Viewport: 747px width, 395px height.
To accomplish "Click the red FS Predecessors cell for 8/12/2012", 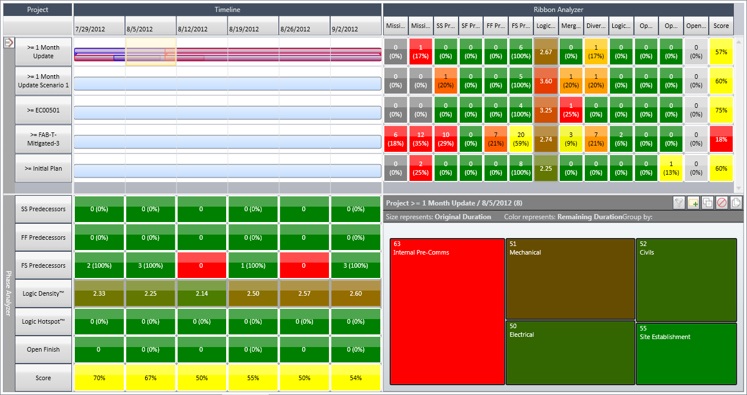I will (202, 265).
